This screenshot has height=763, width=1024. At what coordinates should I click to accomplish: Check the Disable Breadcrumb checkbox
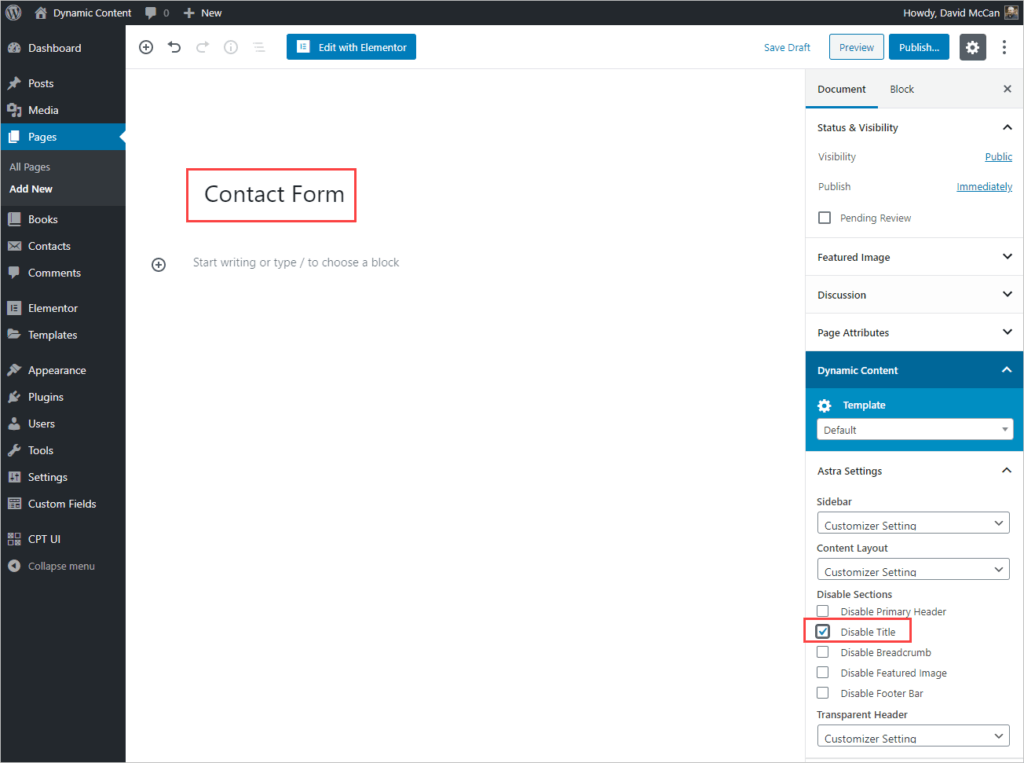point(823,652)
